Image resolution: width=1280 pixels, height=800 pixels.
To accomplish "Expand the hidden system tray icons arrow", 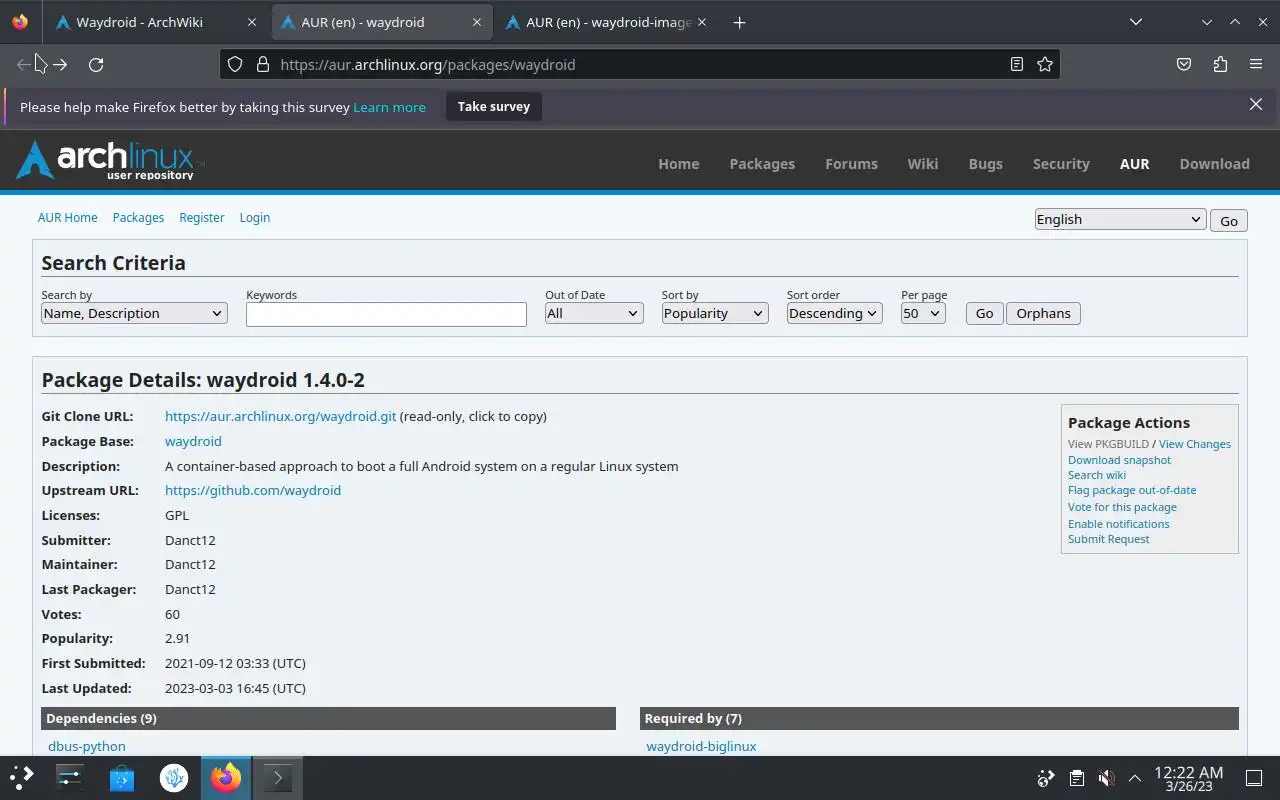I will pyautogui.click(x=1134, y=778).
